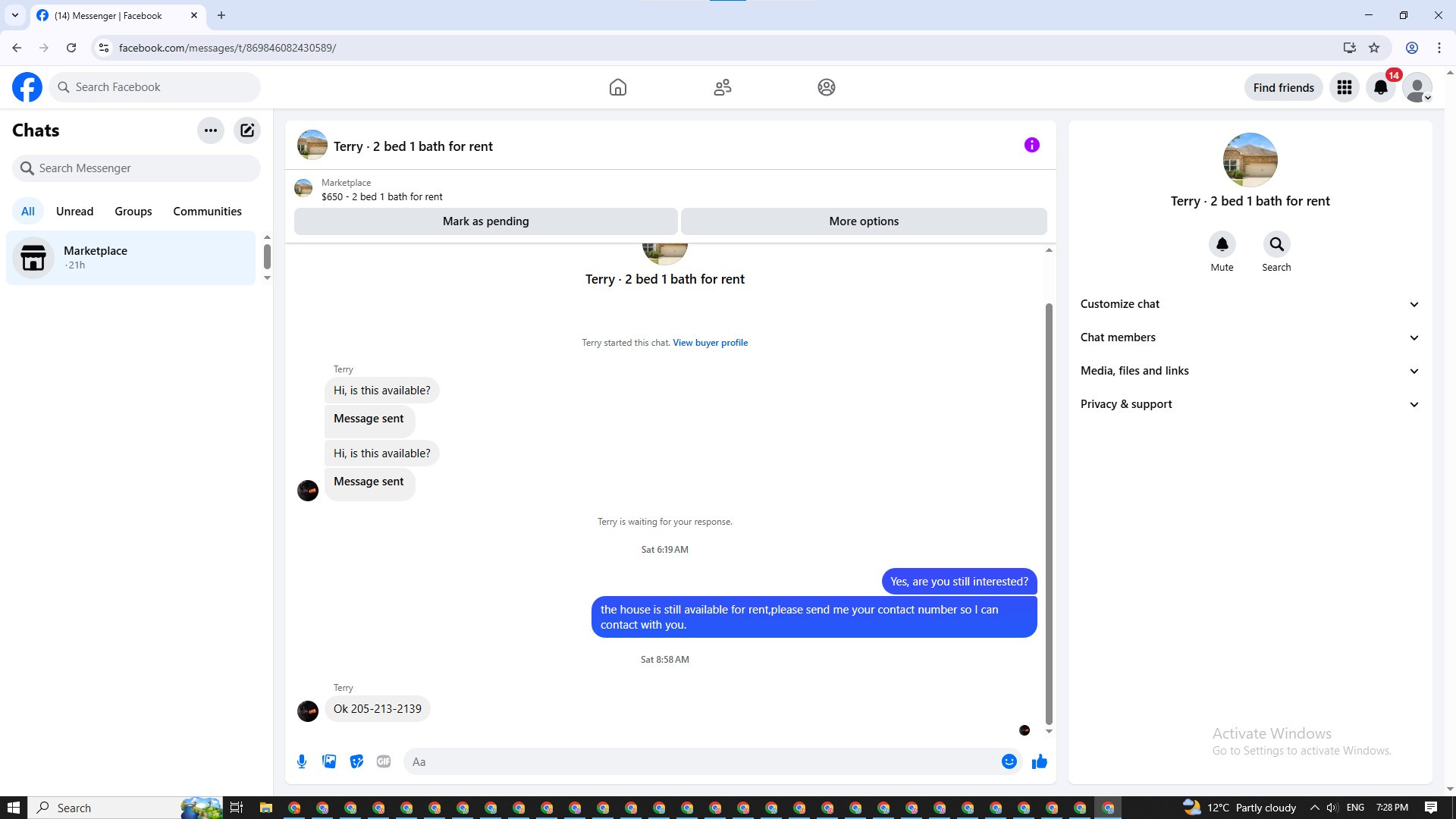The image size is (1456, 819).
Task: Click the conversation vertical scrollbar
Action: tap(1049, 514)
